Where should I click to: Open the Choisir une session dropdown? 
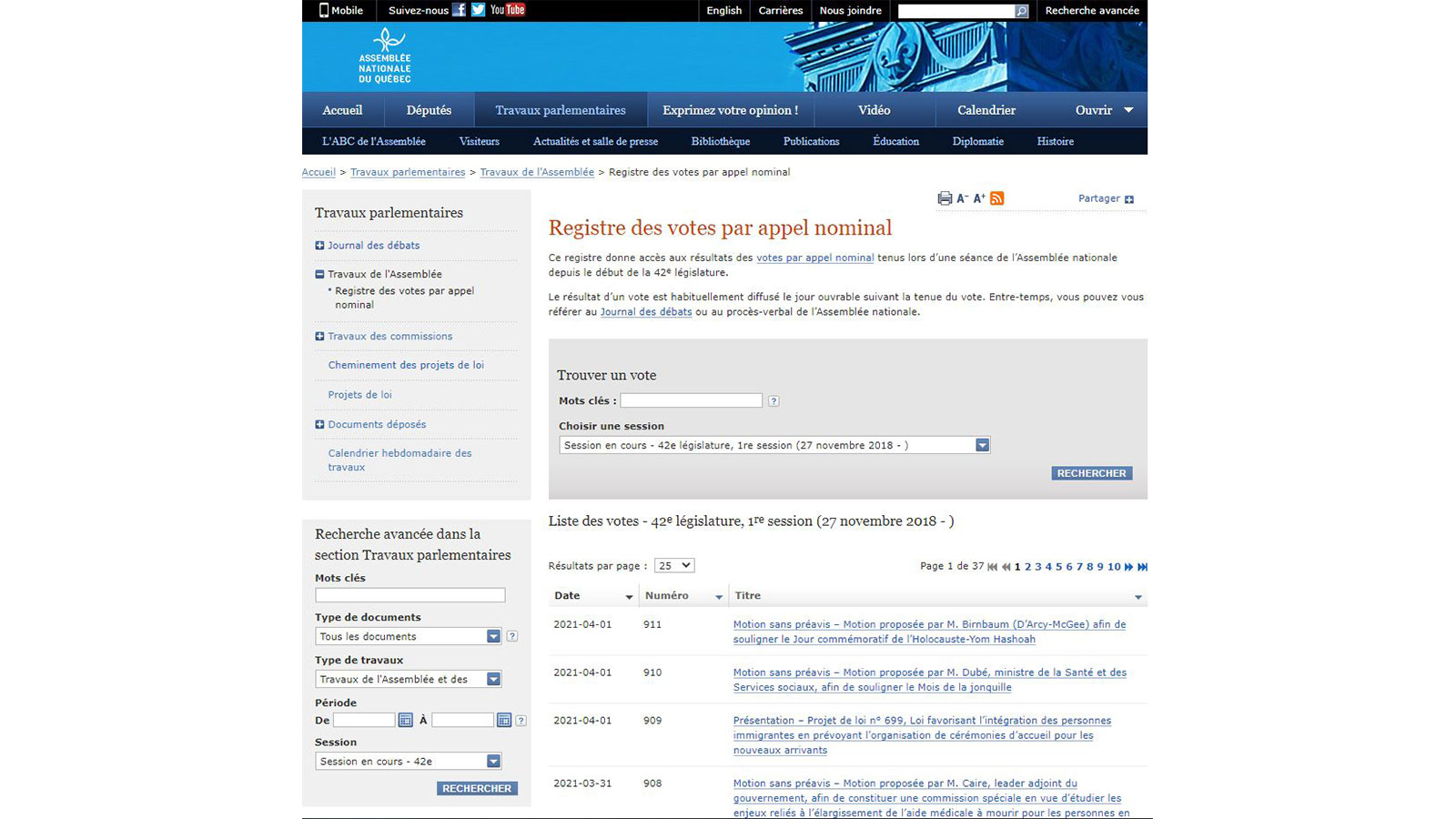point(774,445)
